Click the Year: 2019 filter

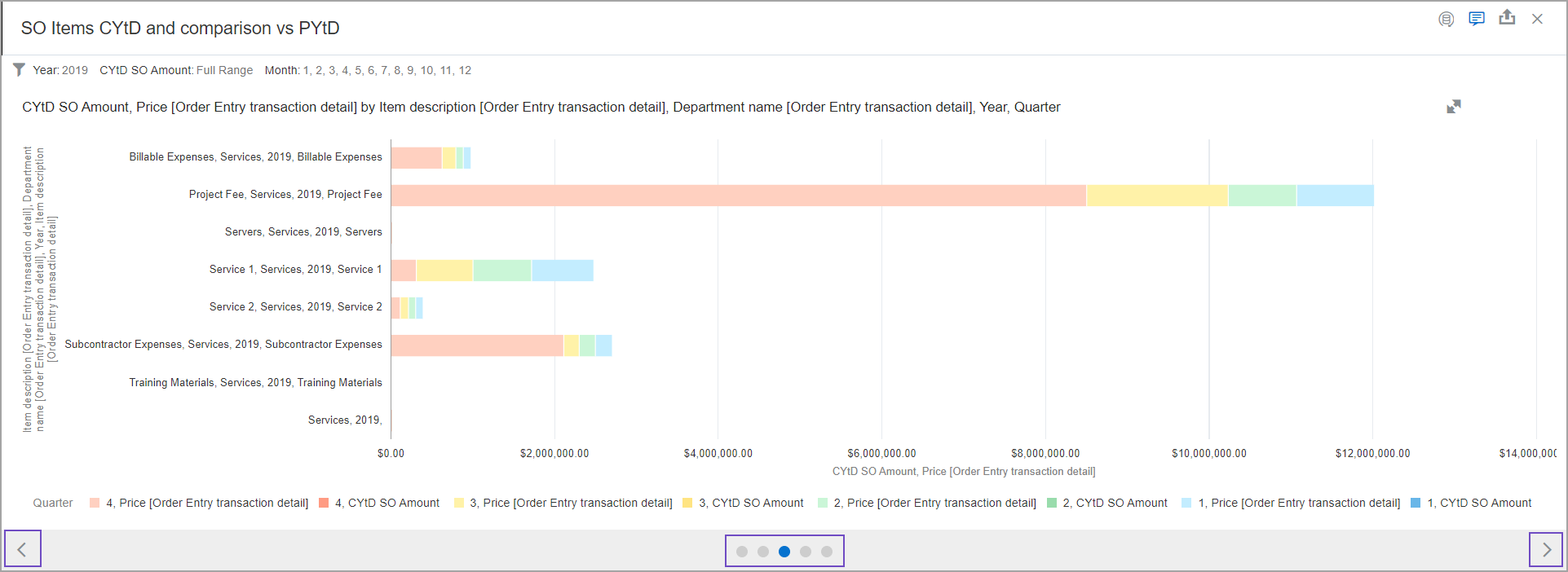[60, 70]
